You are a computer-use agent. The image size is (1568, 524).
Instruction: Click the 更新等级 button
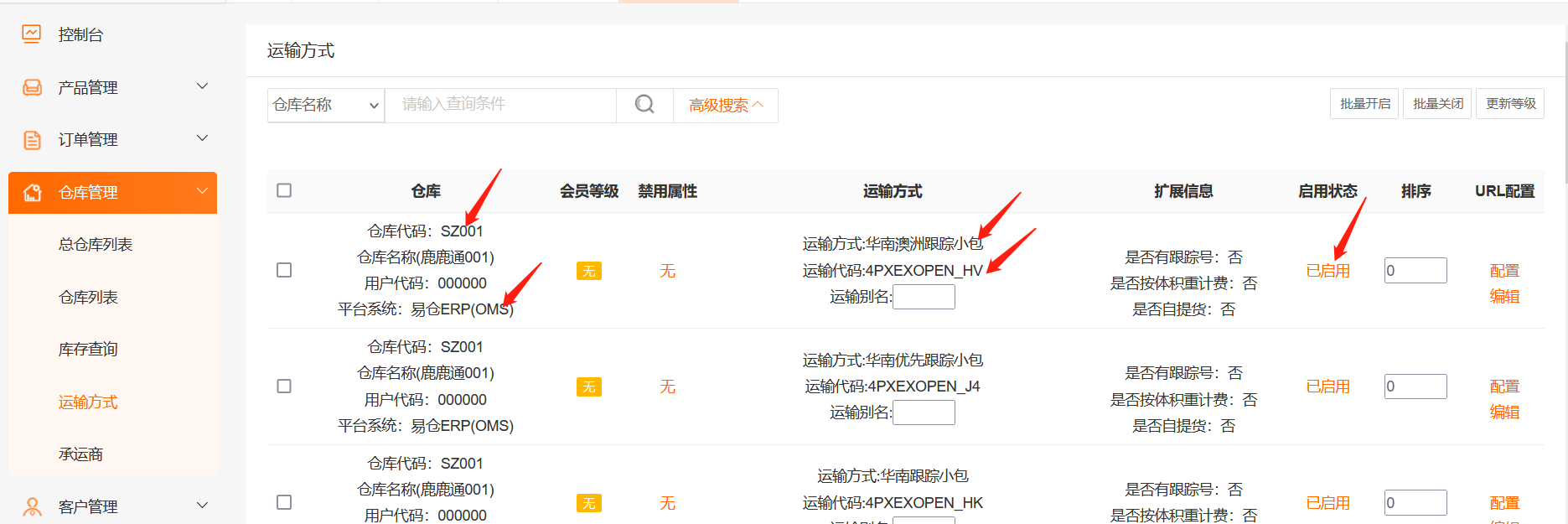point(1510,104)
